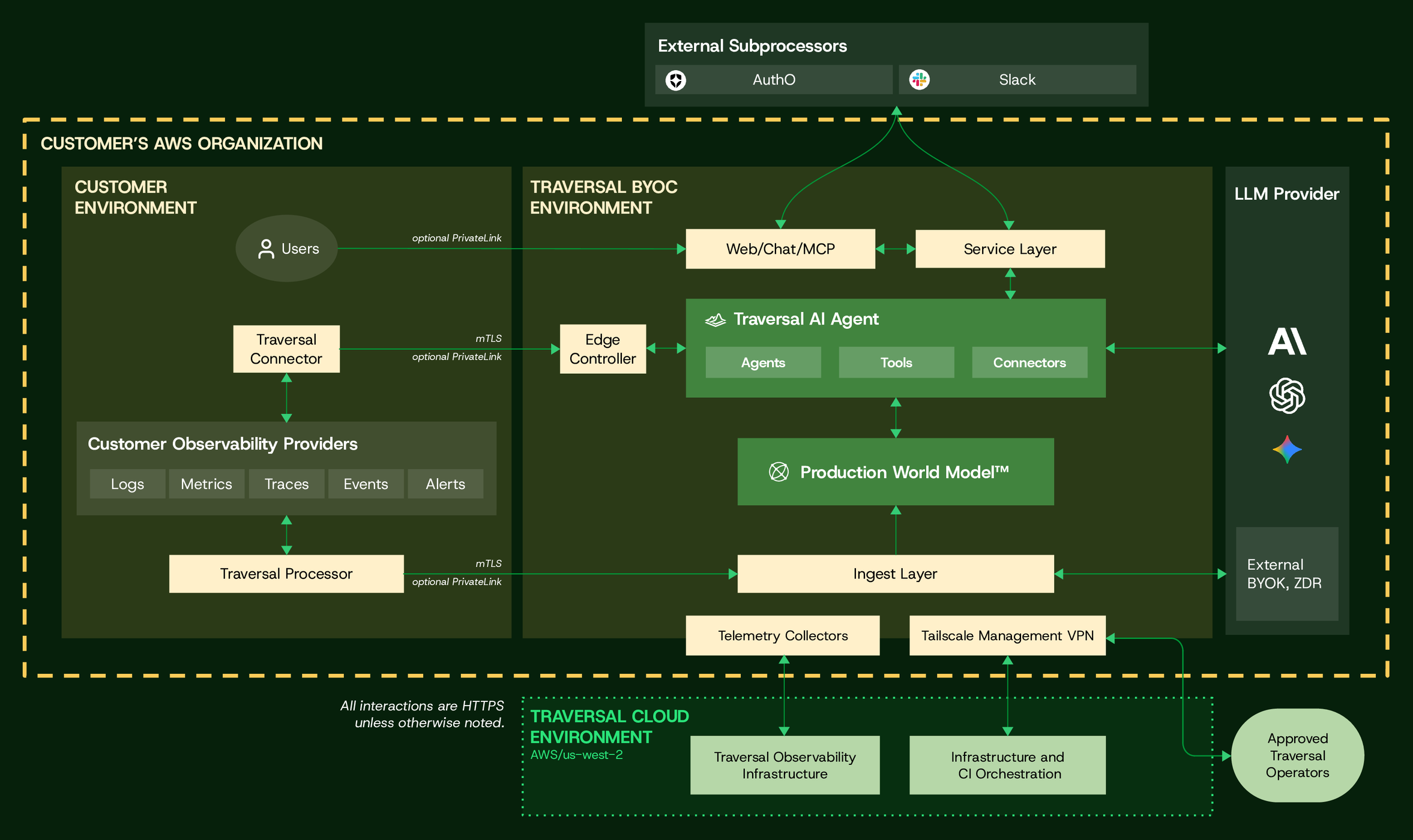Click optional PrivateLink label below Traversal Connector line
The width and height of the screenshot is (1413, 840).
click(x=457, y=356)
